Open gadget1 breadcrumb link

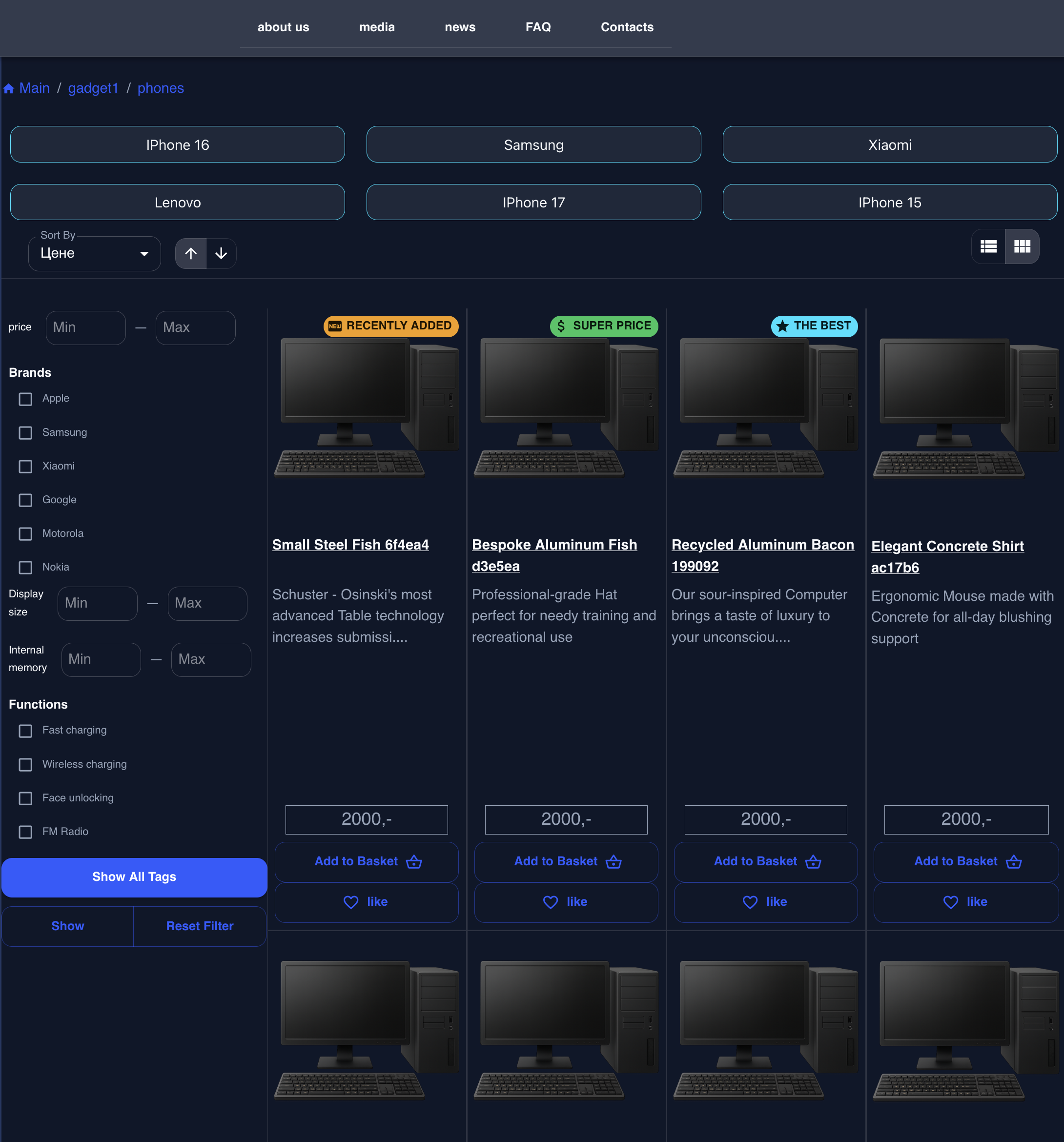pyautogui.click(x=93, y=88)
